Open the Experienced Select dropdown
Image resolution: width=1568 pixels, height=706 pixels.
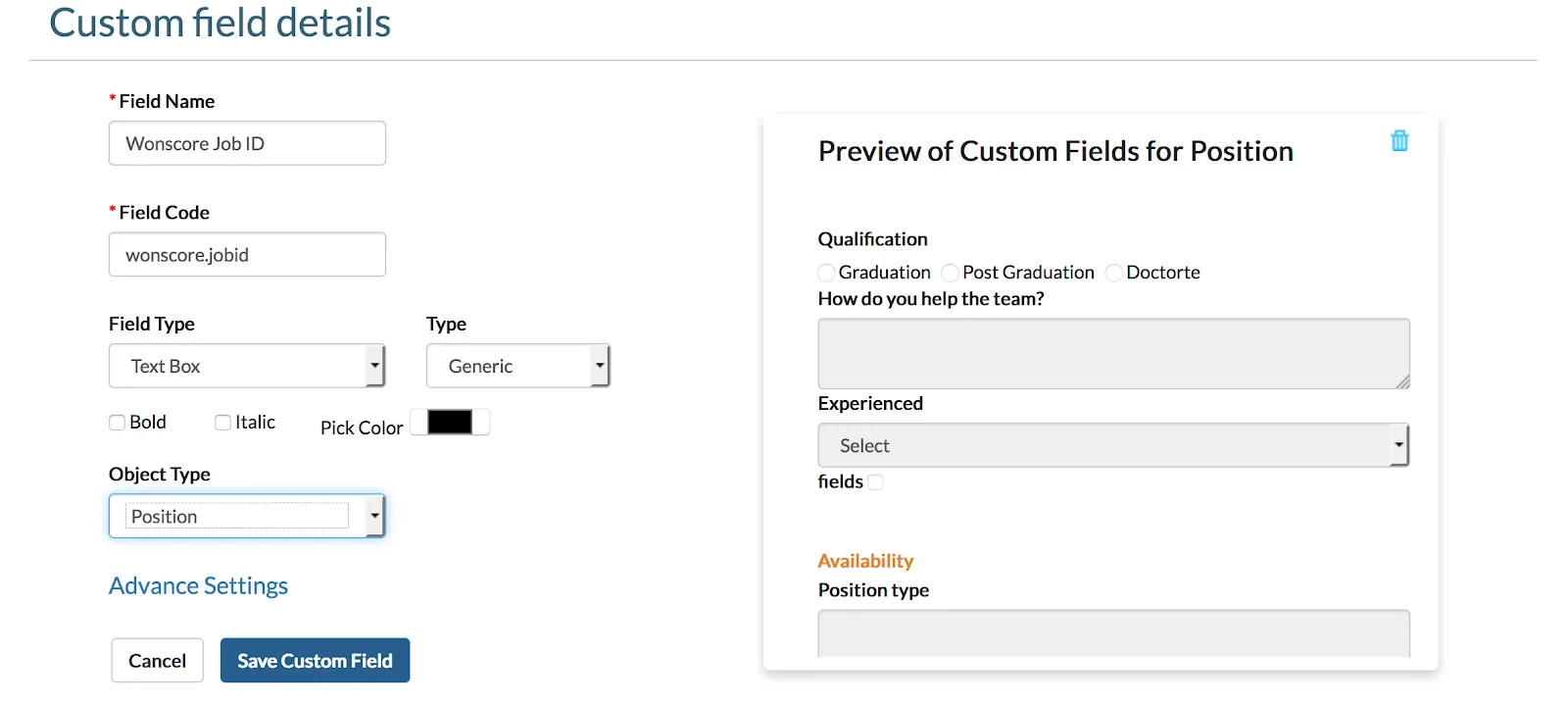[1112, 445]
